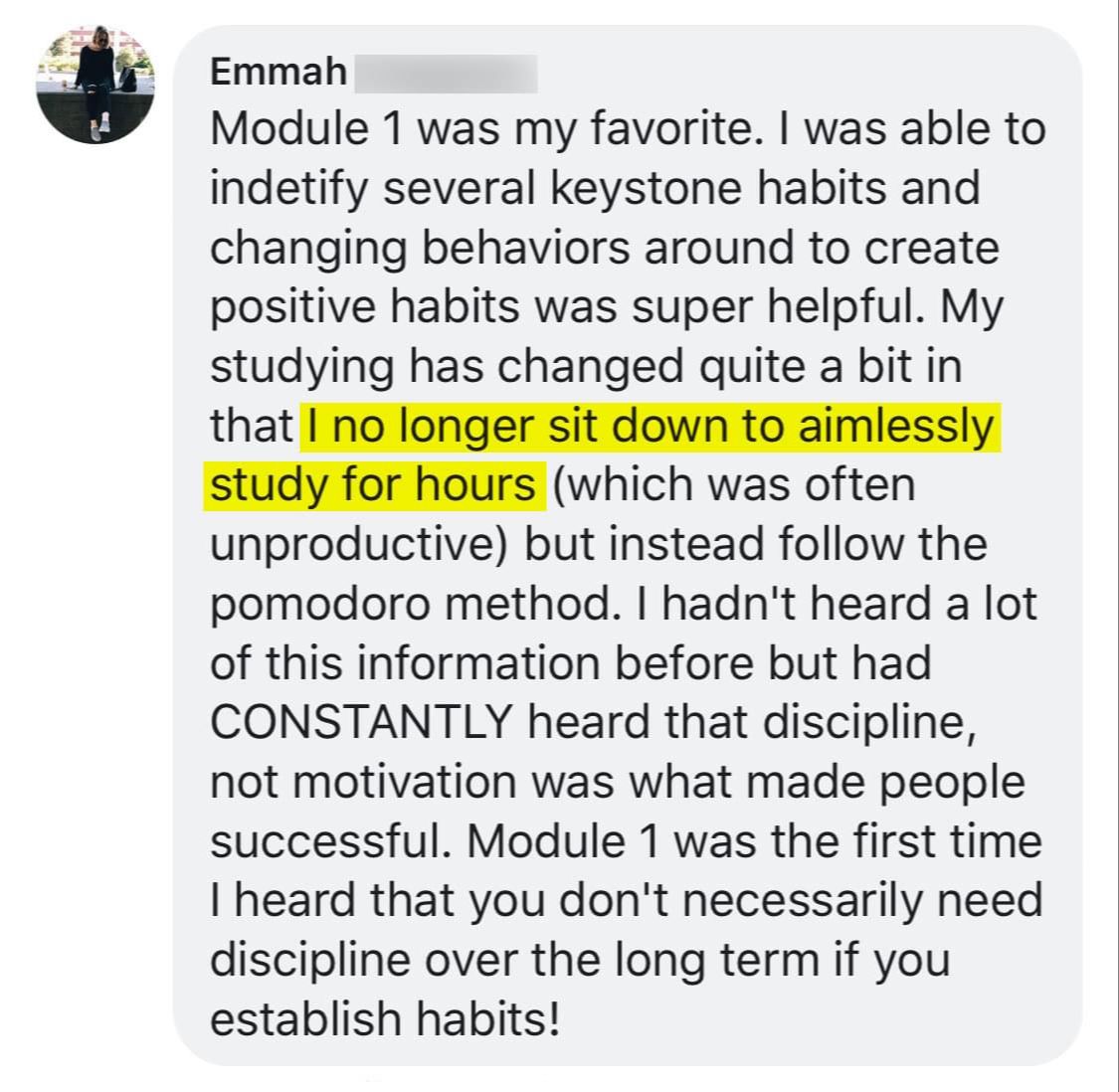Click the word 'unproductive)'

tap(361, 545)
